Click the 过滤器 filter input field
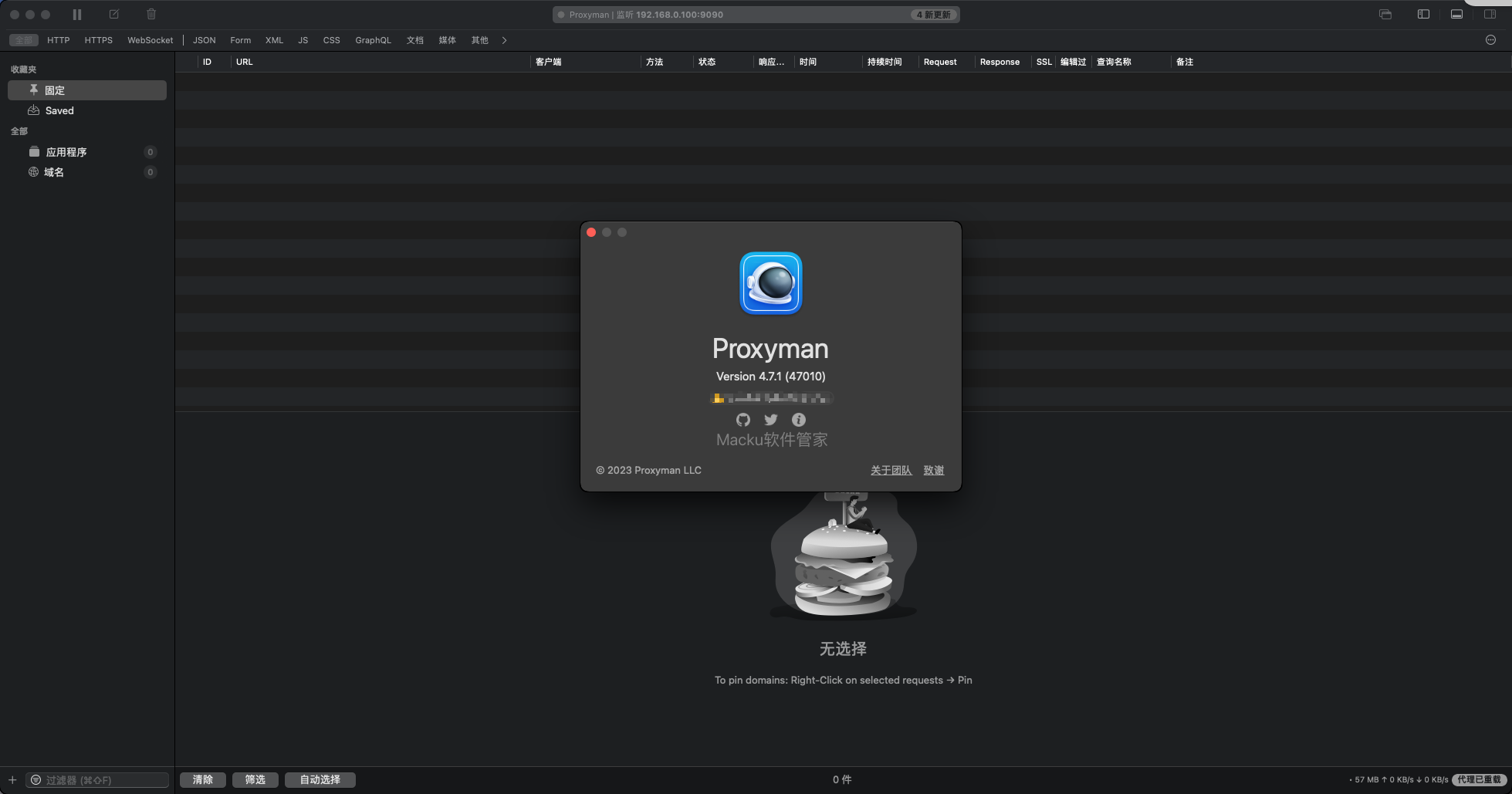This screenshot has height=794, width=1512. tap(97, 780)
